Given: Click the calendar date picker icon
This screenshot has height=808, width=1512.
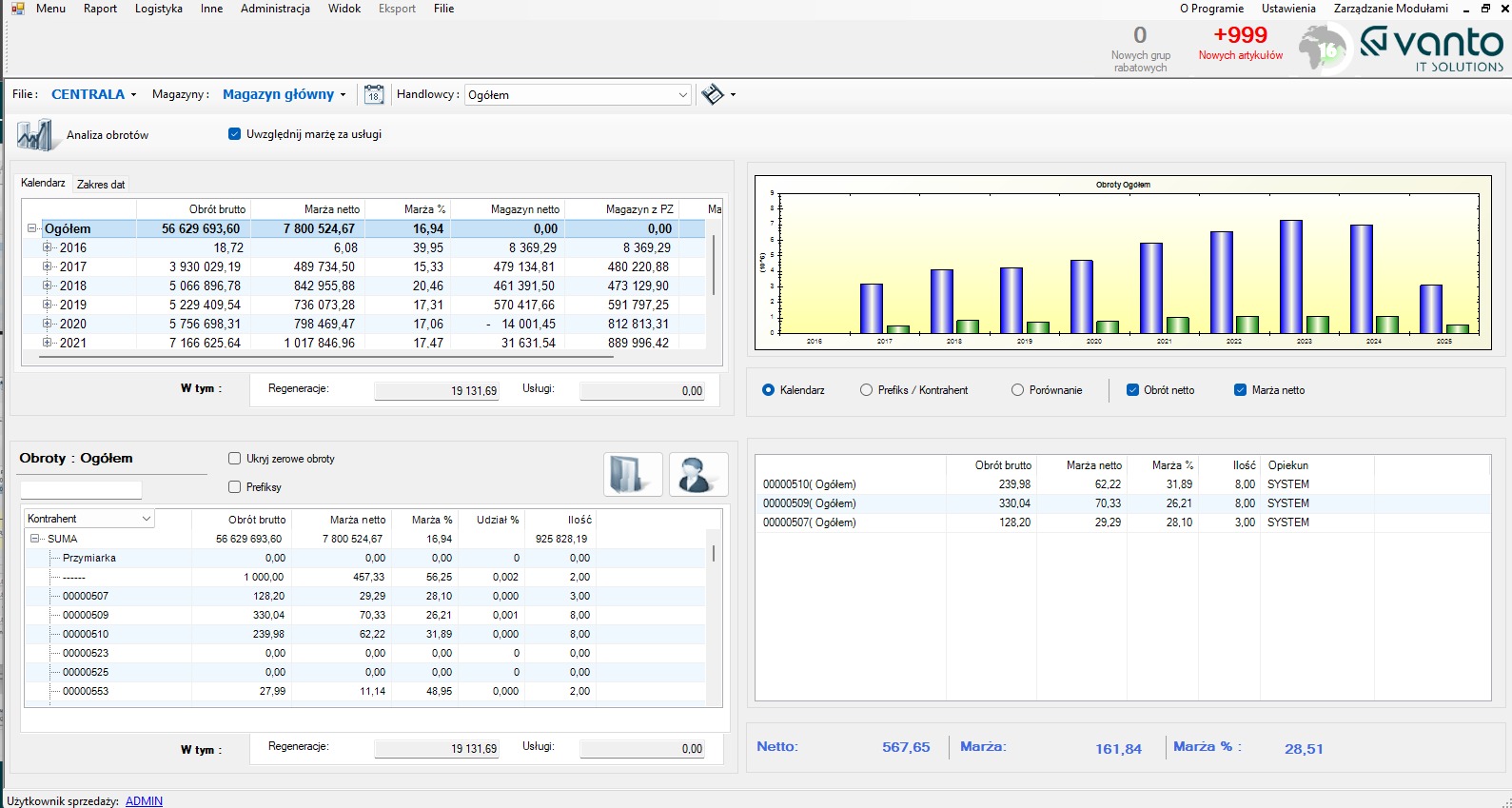Looking at the screenshot, I should coord(374,94).
